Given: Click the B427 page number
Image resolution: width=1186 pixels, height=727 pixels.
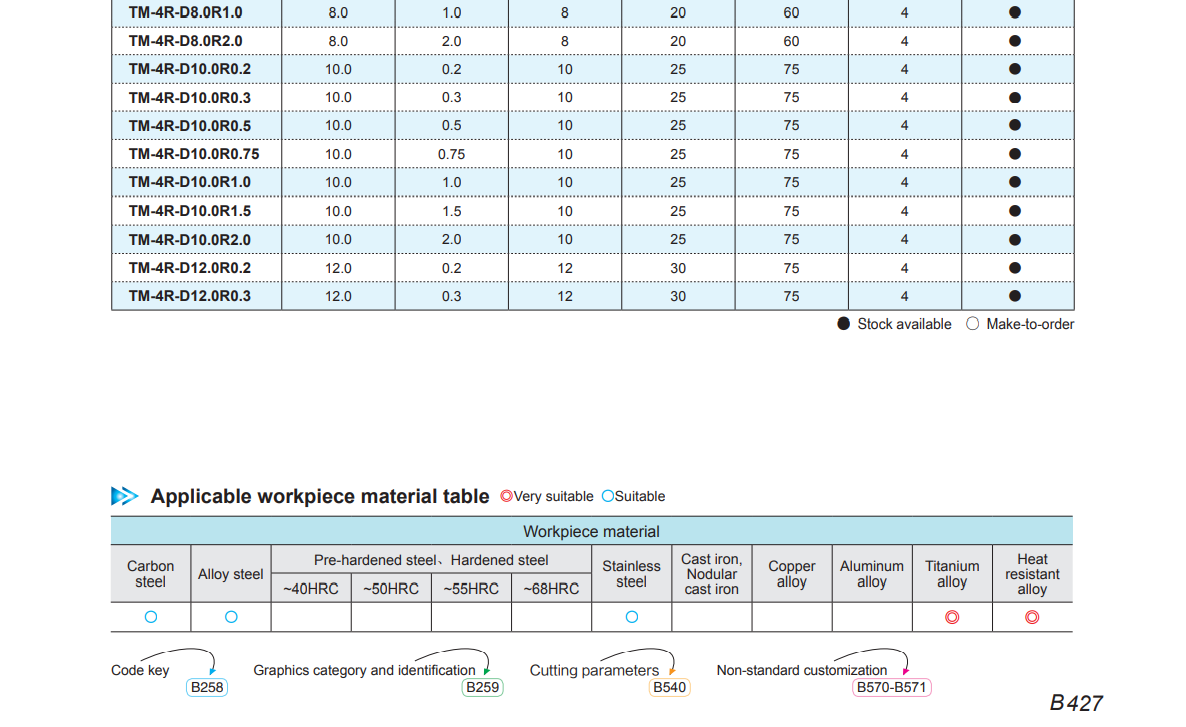Looking at the screenshot, I should (1076, 703).
